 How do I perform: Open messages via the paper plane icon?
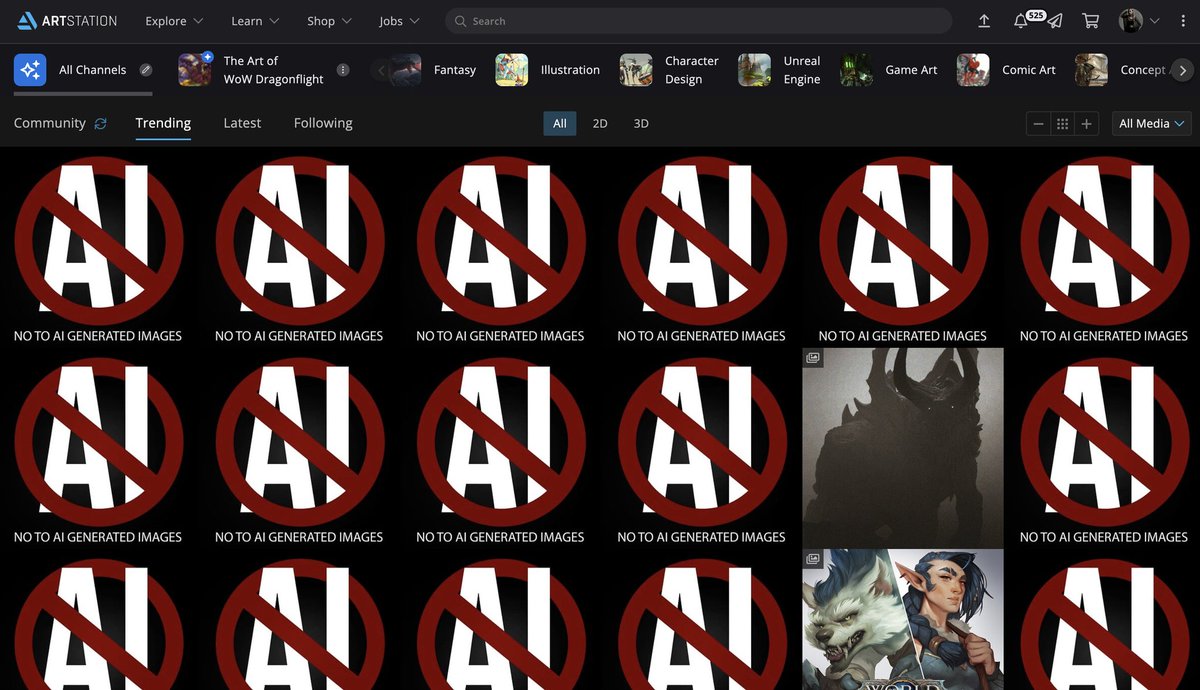pyautogui.click(x=1055, y=21)
